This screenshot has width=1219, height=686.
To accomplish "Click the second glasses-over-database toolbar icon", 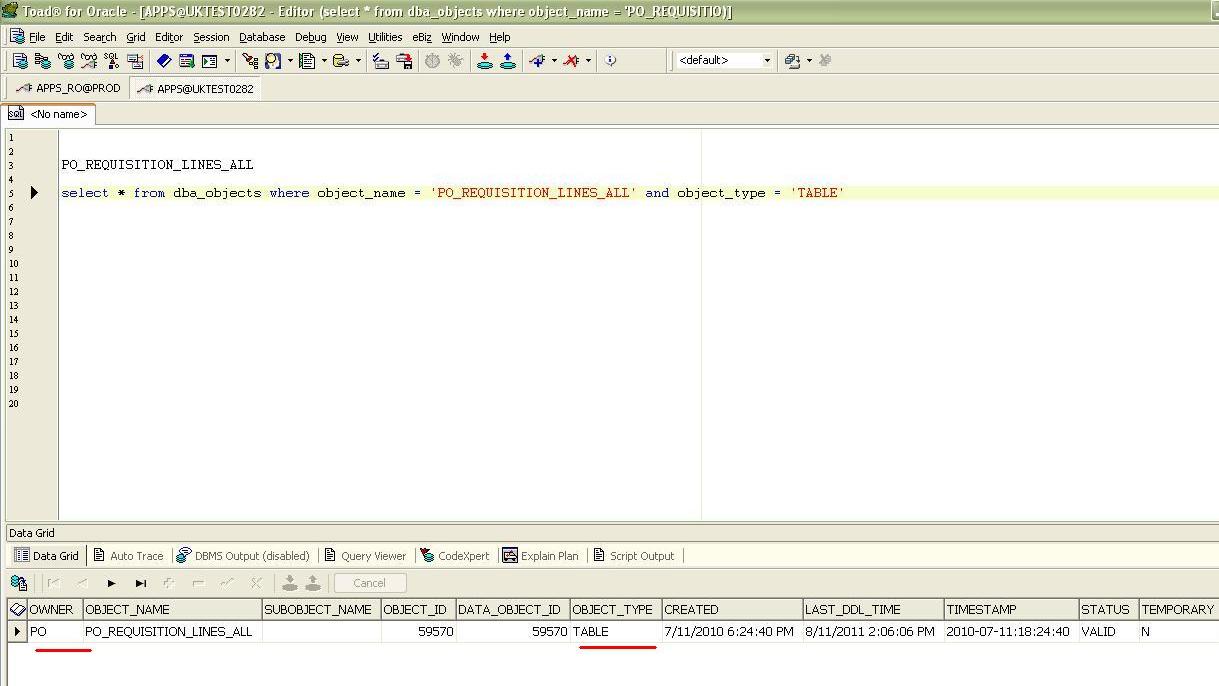I will [x=89, y=60].
